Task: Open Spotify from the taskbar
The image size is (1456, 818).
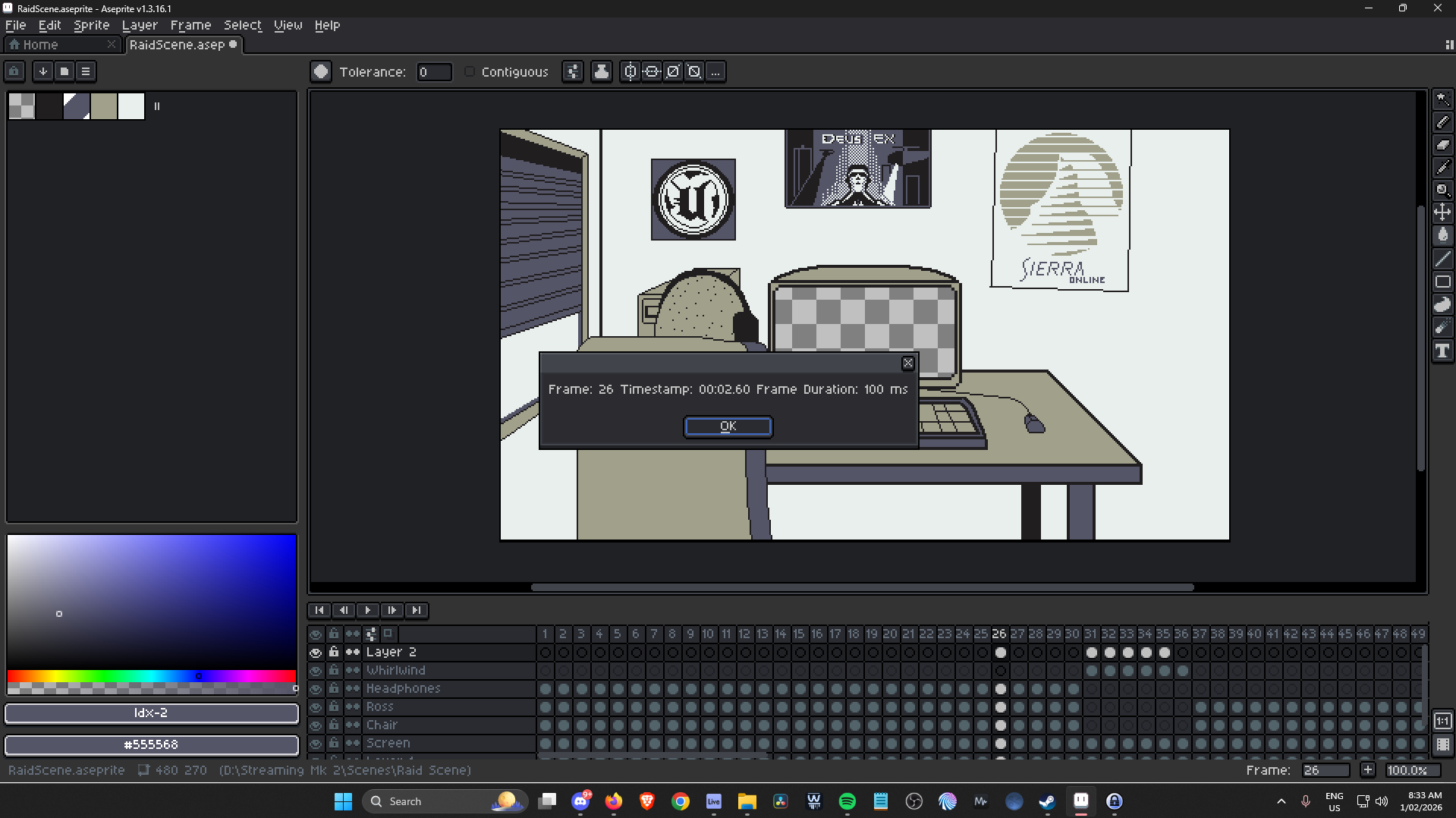Action: [847, 801]
